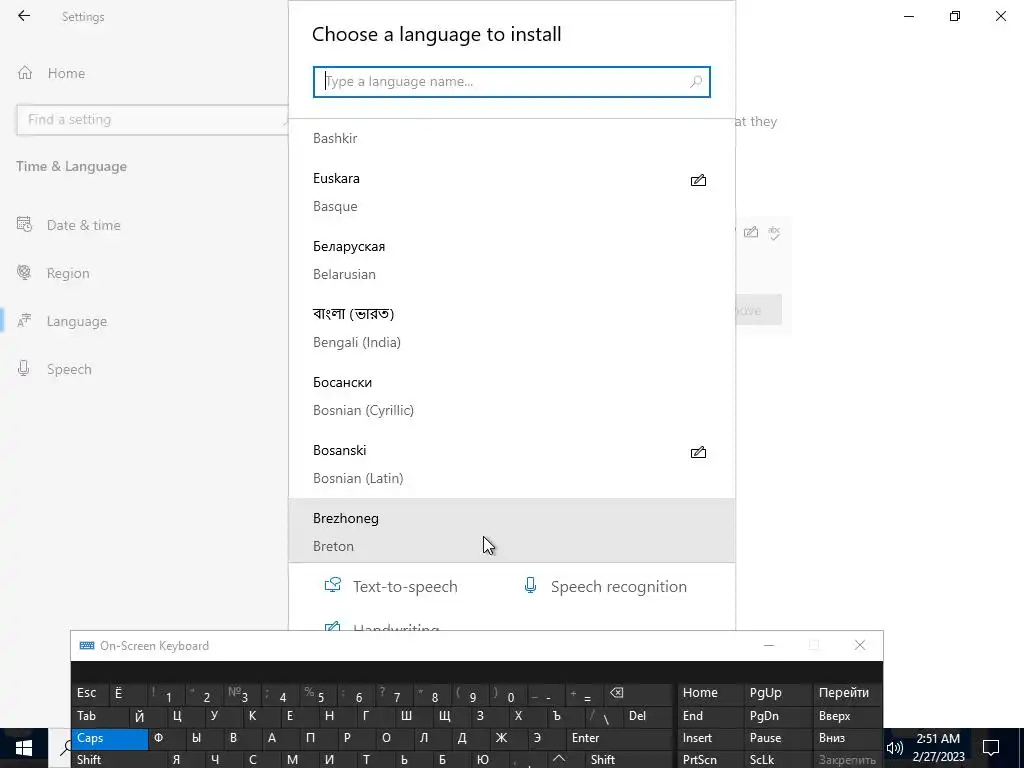Tap the Home key on On-Screen Keyboard
This screenshot has width=1024, height=768.
[x=709, y=693]
